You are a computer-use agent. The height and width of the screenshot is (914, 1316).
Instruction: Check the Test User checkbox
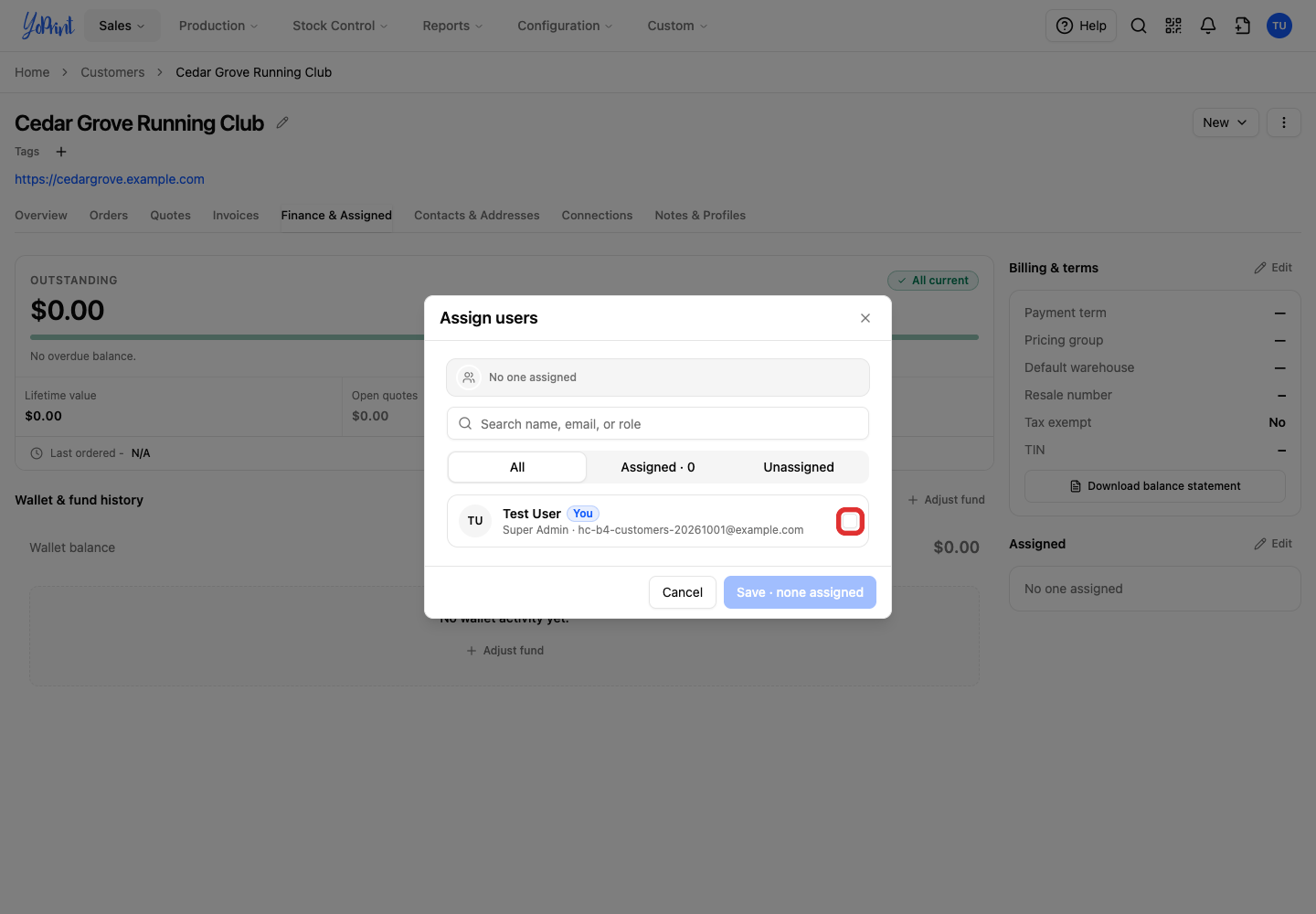click(850, 521)
